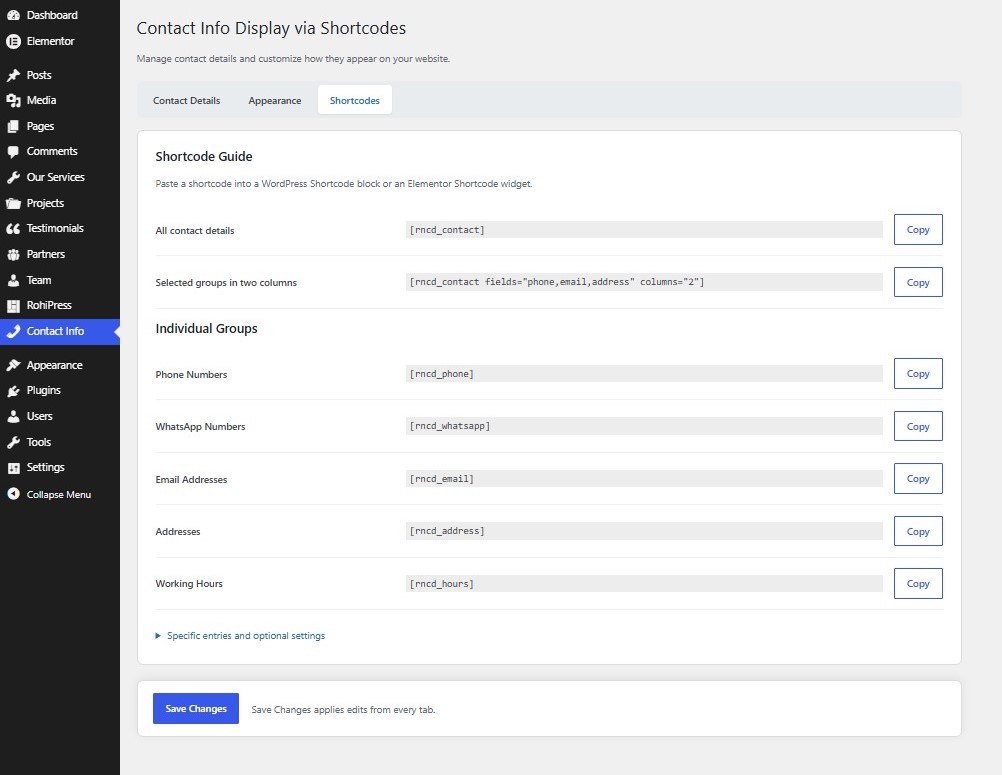
Task: Click the [rncd_email] shortcode field
Action: pyautogui.click(x=644, y=479)
